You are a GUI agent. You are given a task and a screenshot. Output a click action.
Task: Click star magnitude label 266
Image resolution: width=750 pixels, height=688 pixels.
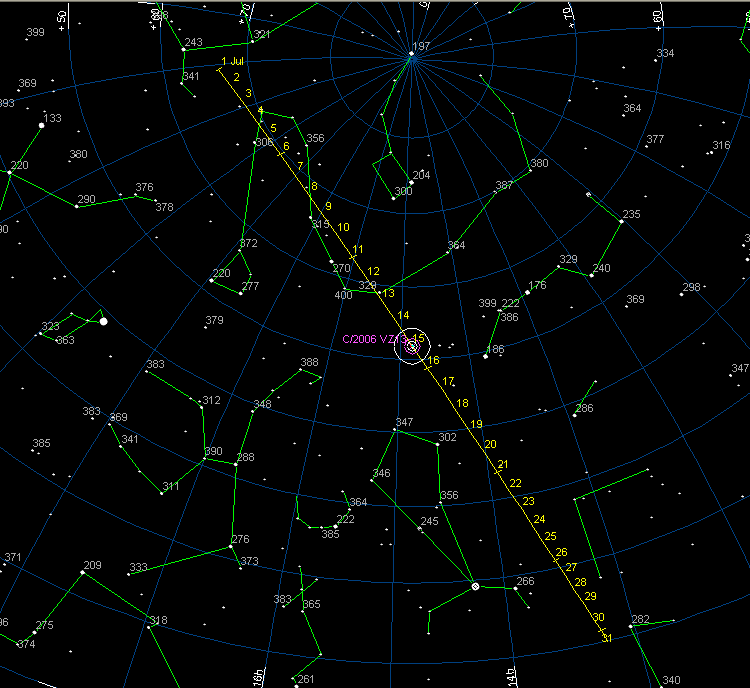525,581
